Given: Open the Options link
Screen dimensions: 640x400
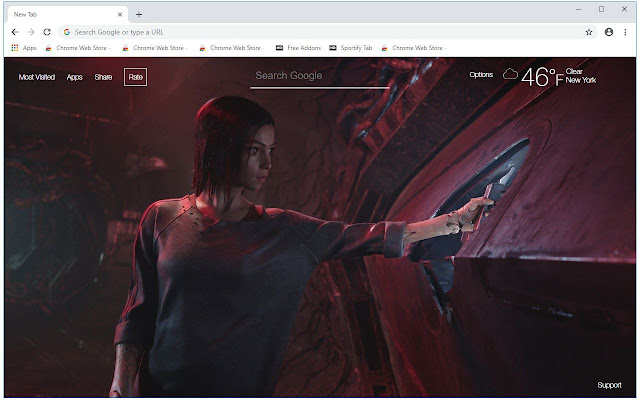Looking at the screenshot, I should [x=481, y=75].
